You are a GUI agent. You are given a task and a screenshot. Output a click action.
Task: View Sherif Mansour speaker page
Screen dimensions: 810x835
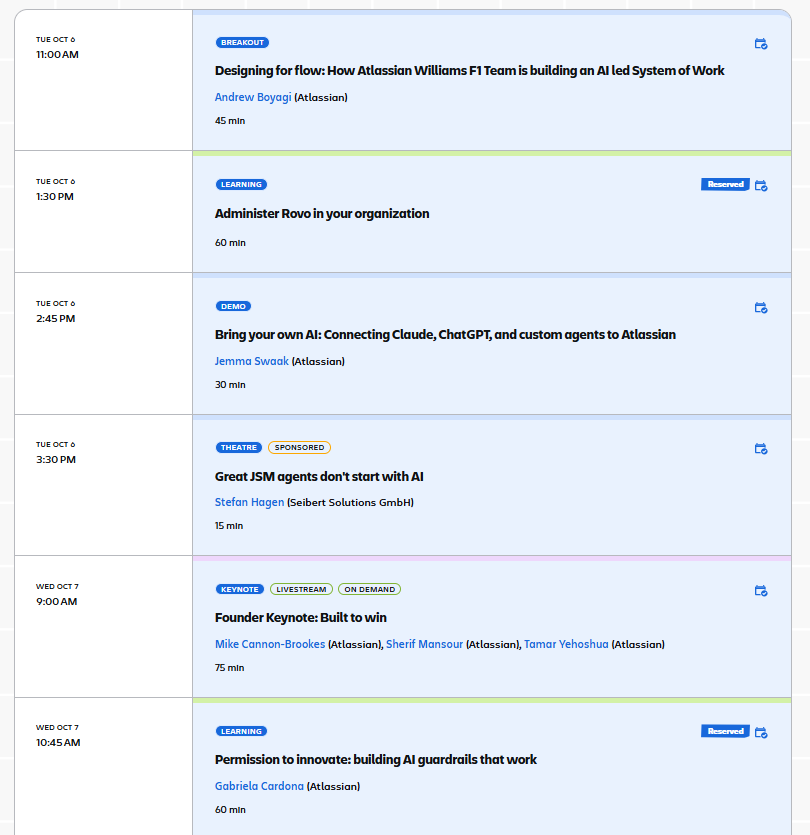[424, 644]
